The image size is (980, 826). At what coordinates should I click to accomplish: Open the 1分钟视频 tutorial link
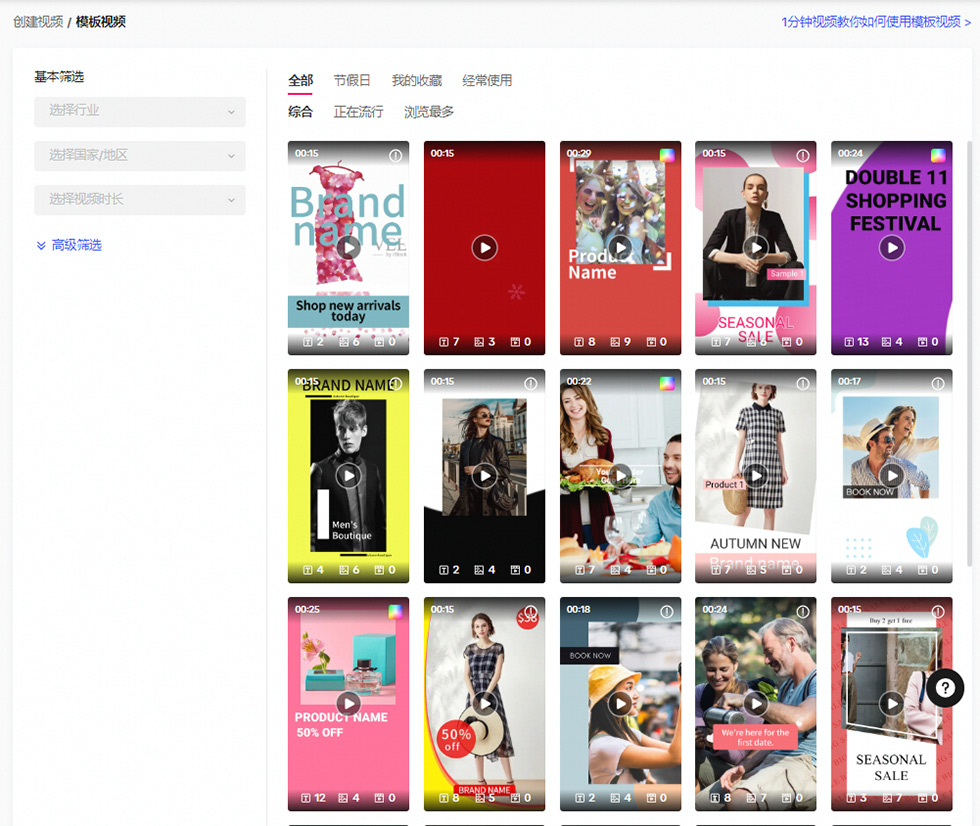pos(876,21)
